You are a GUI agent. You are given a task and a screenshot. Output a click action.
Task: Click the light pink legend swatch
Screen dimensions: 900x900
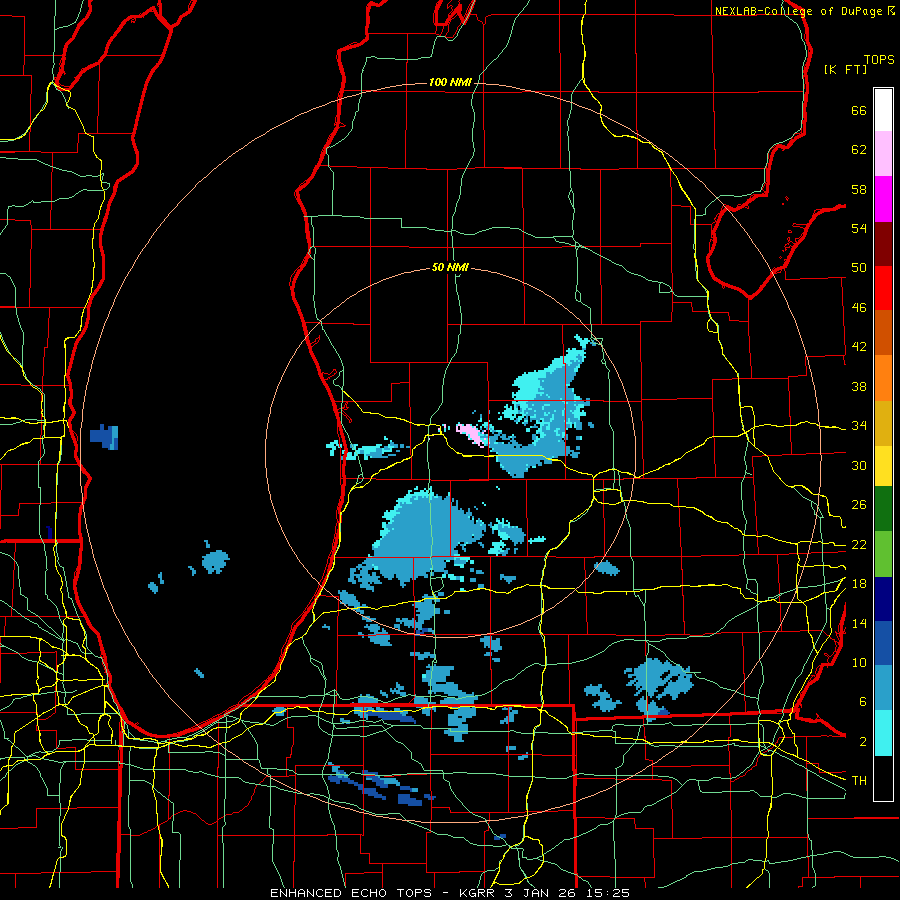883,153
